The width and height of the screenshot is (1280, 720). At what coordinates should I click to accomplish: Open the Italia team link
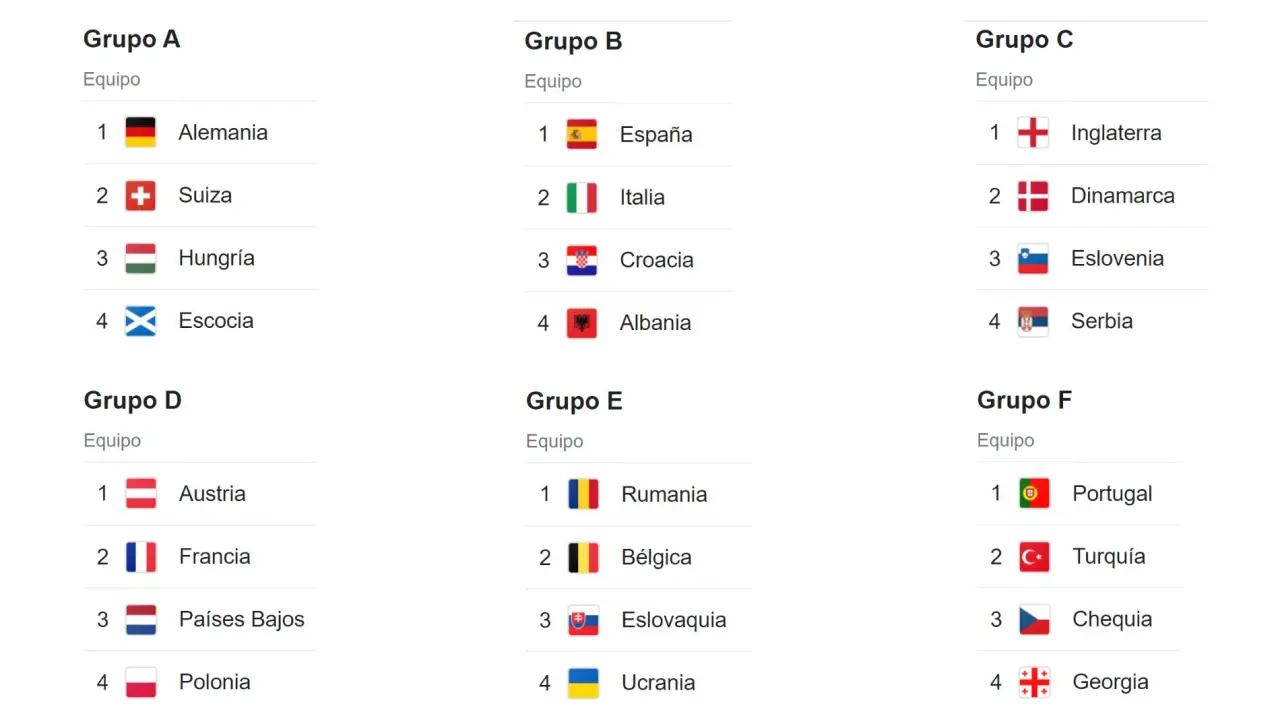(642, 197)
